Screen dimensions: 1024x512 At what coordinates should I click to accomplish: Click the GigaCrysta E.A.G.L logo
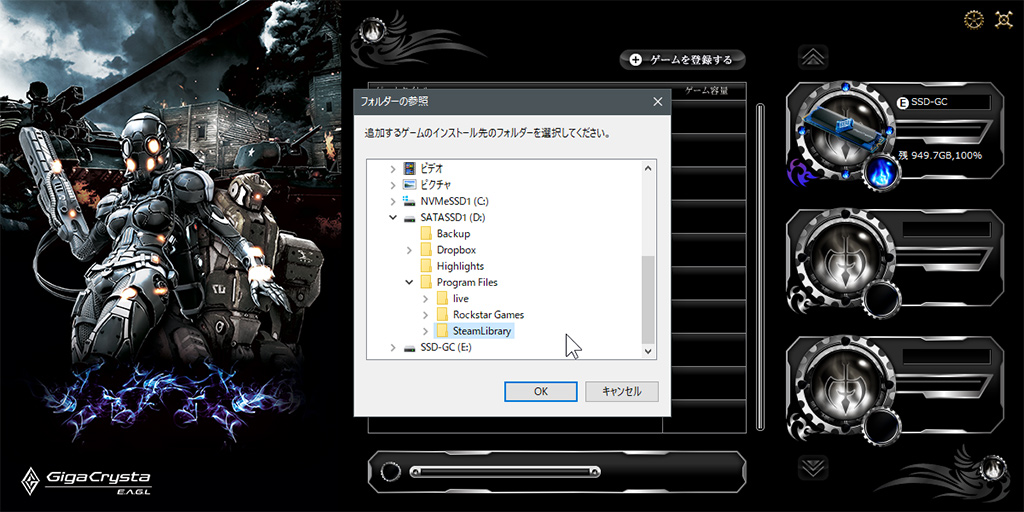(x=87, y=483)
